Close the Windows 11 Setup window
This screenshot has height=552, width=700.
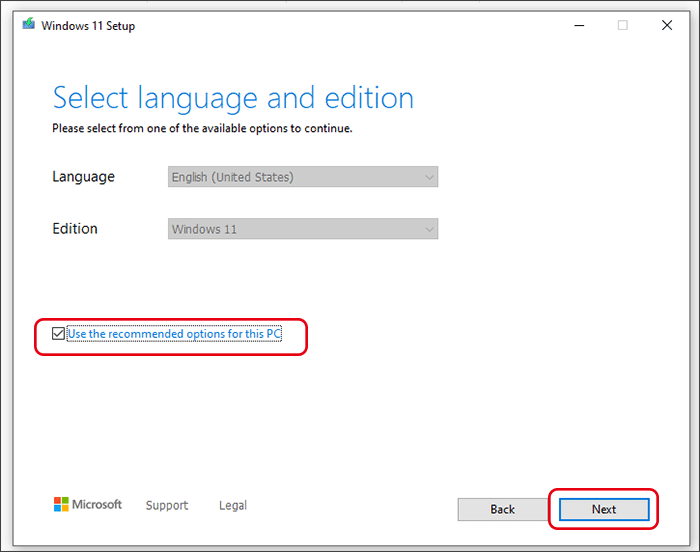tap(667, 25)
